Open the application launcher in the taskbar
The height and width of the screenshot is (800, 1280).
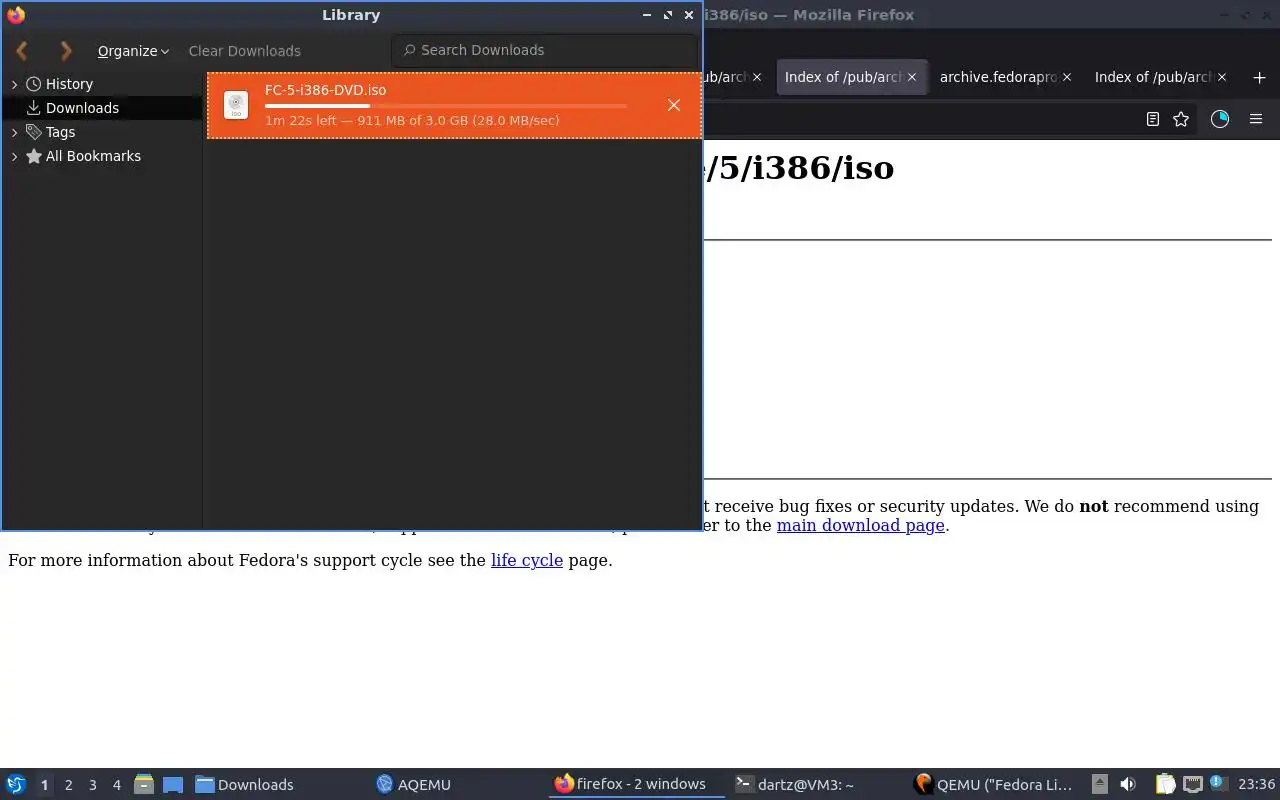pos(16,784)
